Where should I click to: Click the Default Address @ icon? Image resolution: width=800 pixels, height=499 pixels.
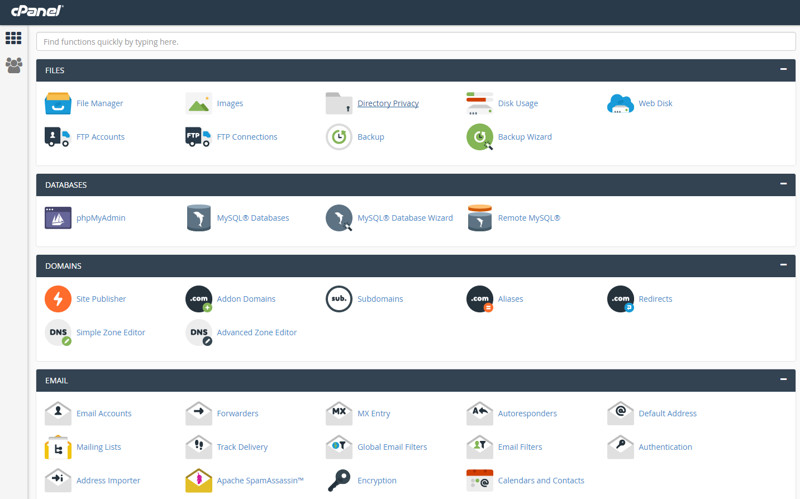(620, 413)
